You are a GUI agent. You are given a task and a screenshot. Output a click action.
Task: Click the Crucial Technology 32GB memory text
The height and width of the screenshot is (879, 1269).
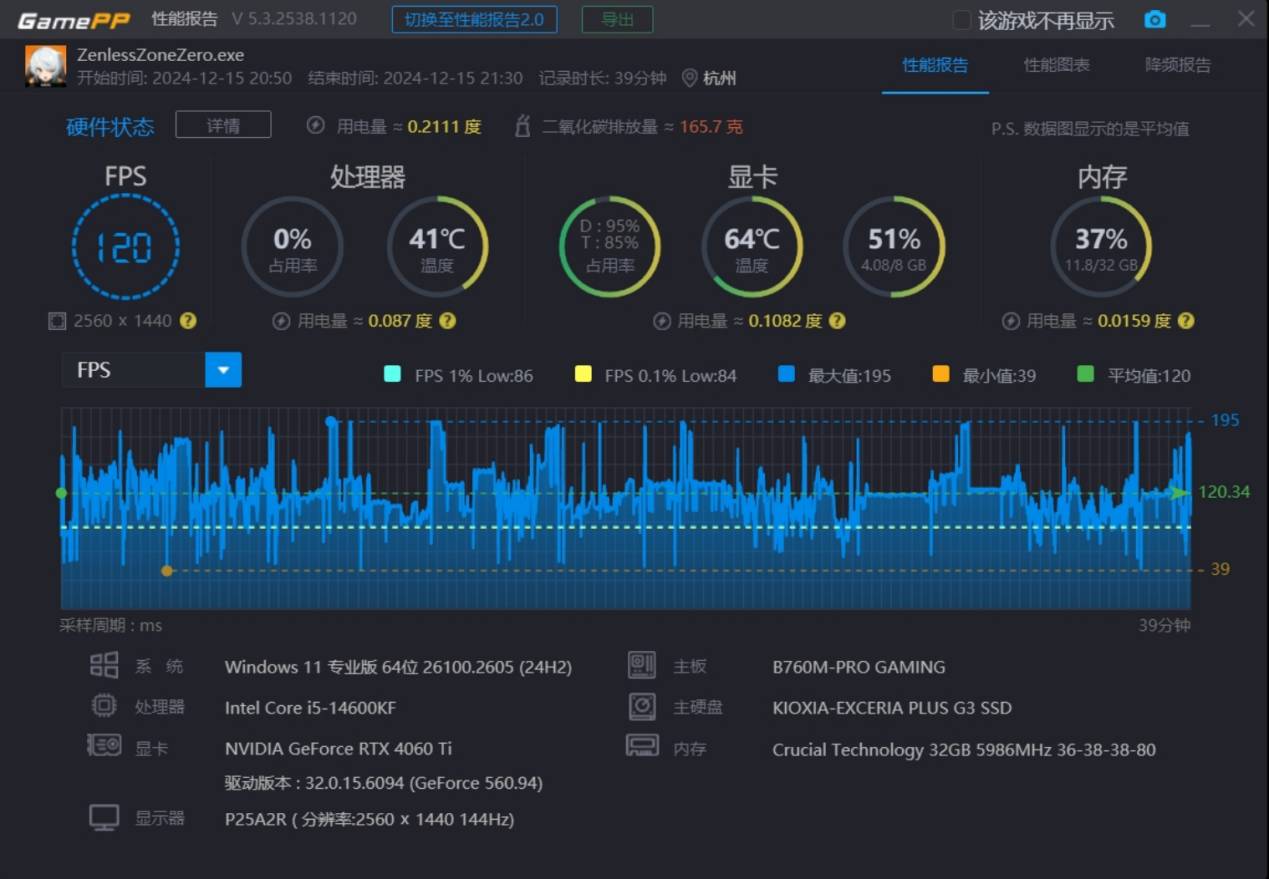pos(964,749)
